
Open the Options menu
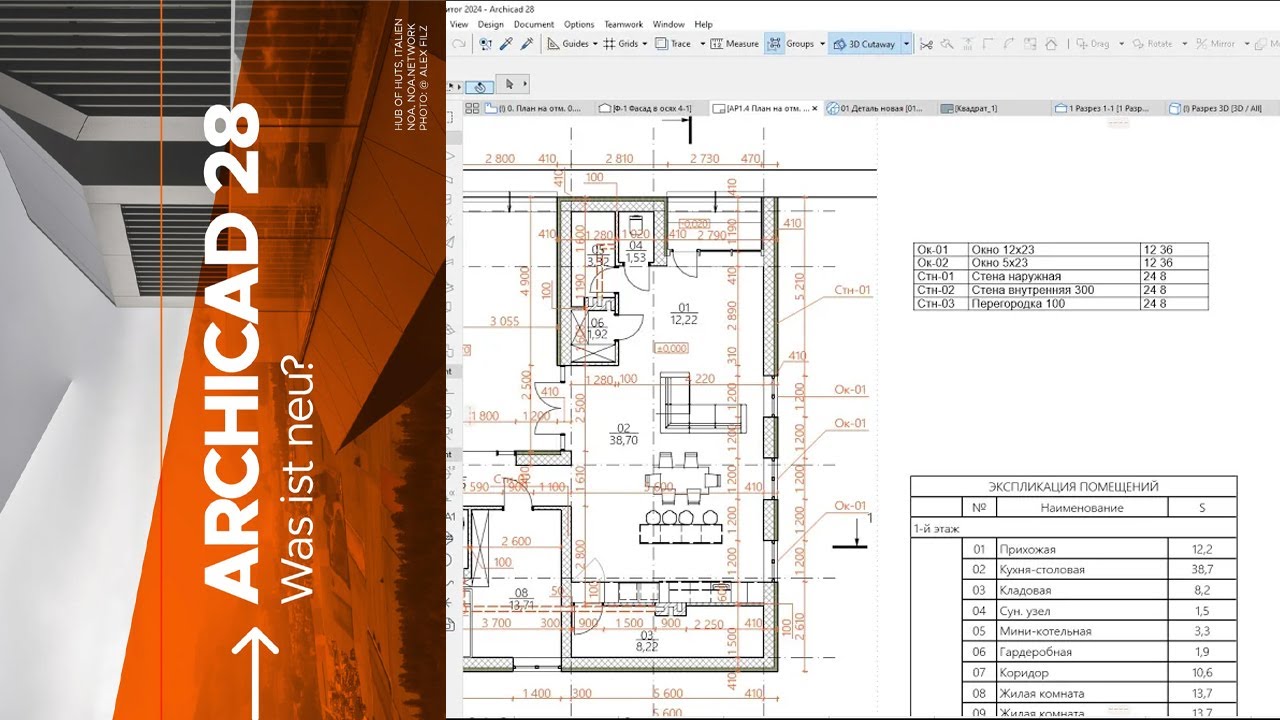pyautogui.click(x=579, y=24)
